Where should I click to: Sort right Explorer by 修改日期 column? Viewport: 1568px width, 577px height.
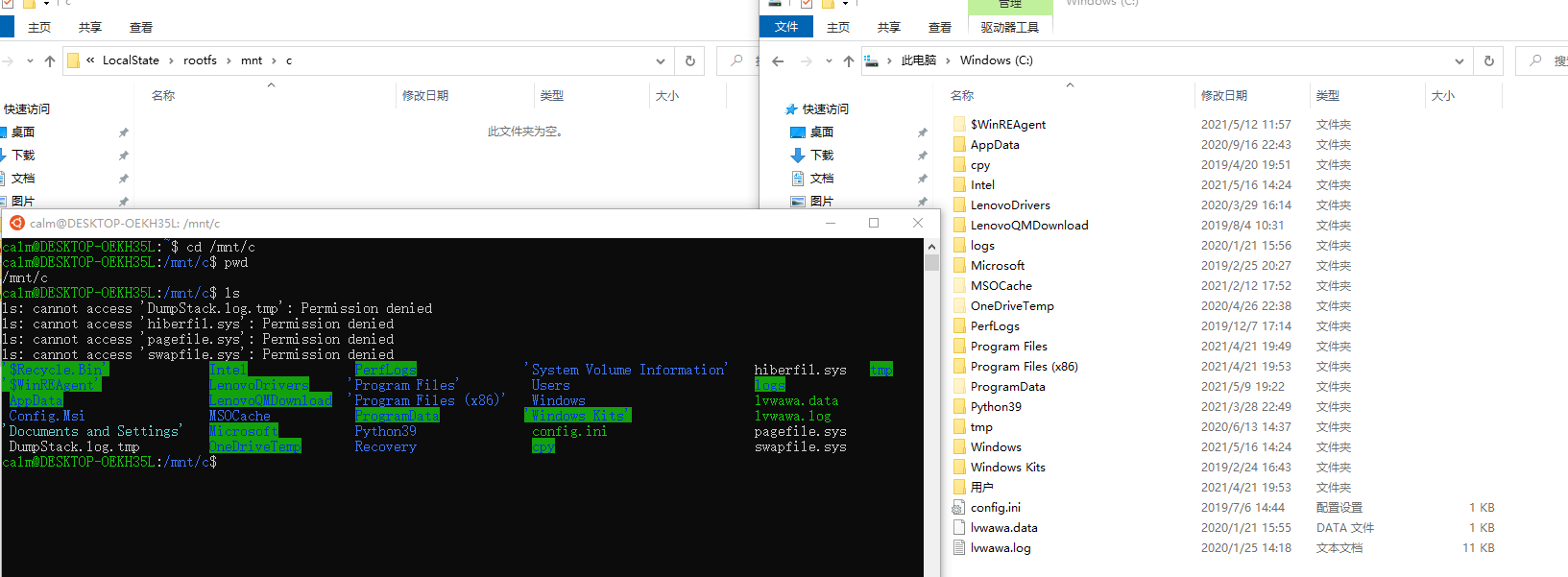pyautogui.click(x=1224, y=96)
